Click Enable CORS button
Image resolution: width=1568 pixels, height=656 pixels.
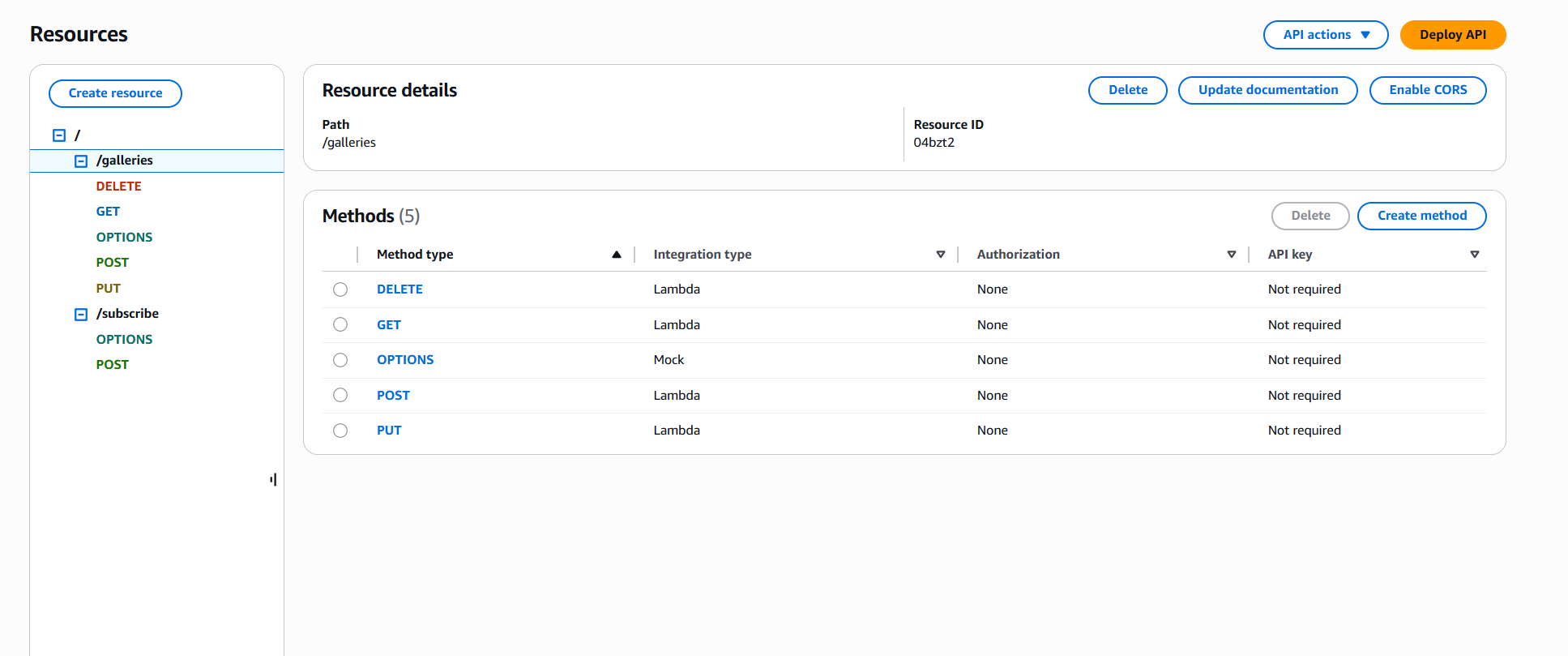1427,90
